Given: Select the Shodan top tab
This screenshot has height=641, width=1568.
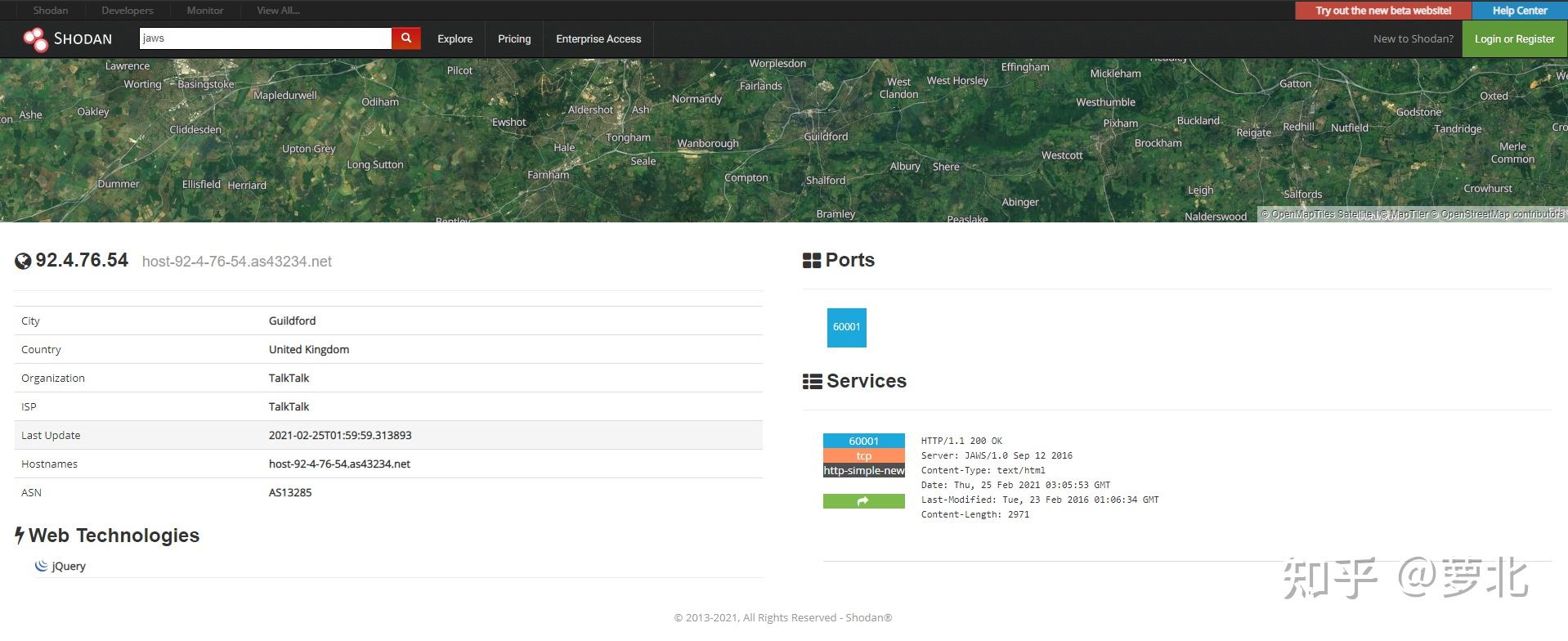Looking at the screenshot, I should click(x=51, y=10).
